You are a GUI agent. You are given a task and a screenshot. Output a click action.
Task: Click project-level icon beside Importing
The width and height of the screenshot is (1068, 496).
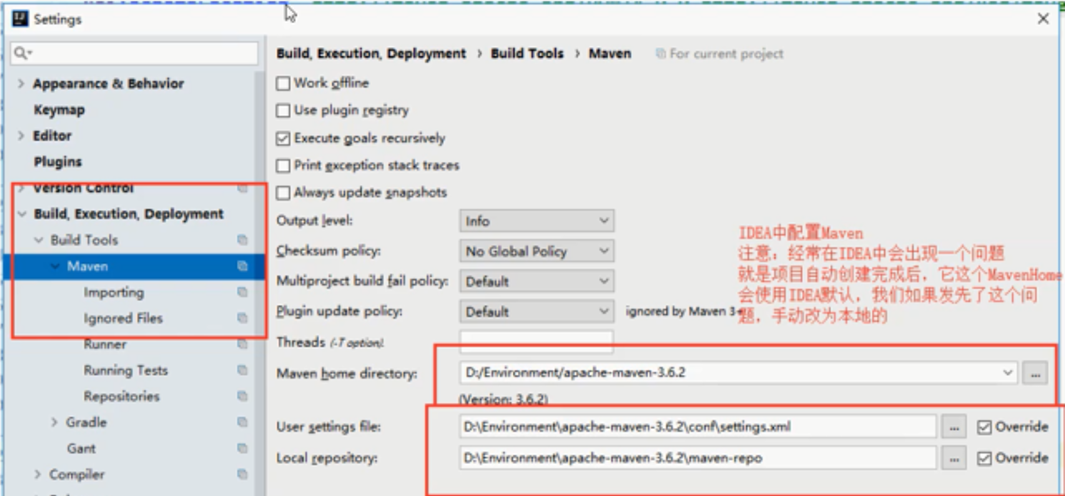242,292
